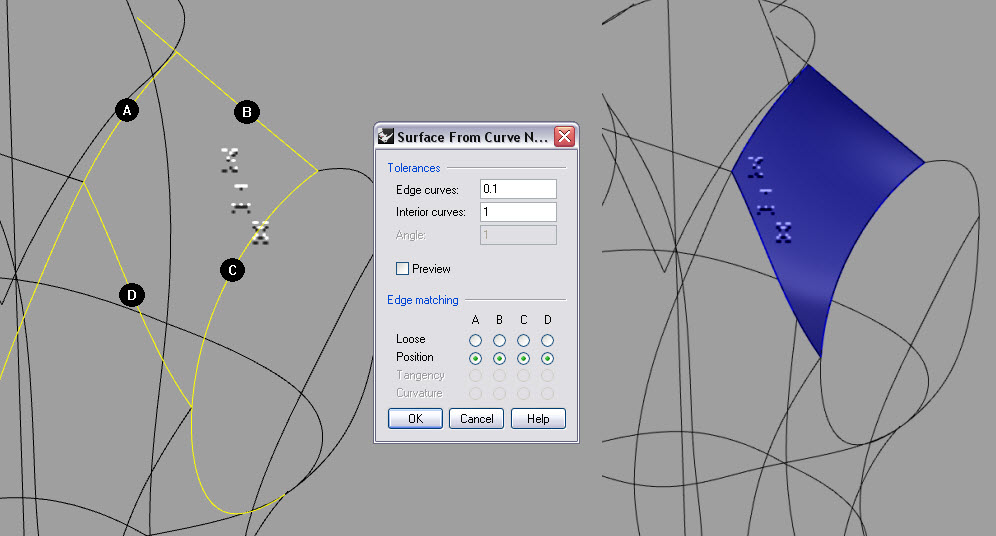Select Loose matching for edge A
Screen dimensions: 996x536
coord(475,340)
